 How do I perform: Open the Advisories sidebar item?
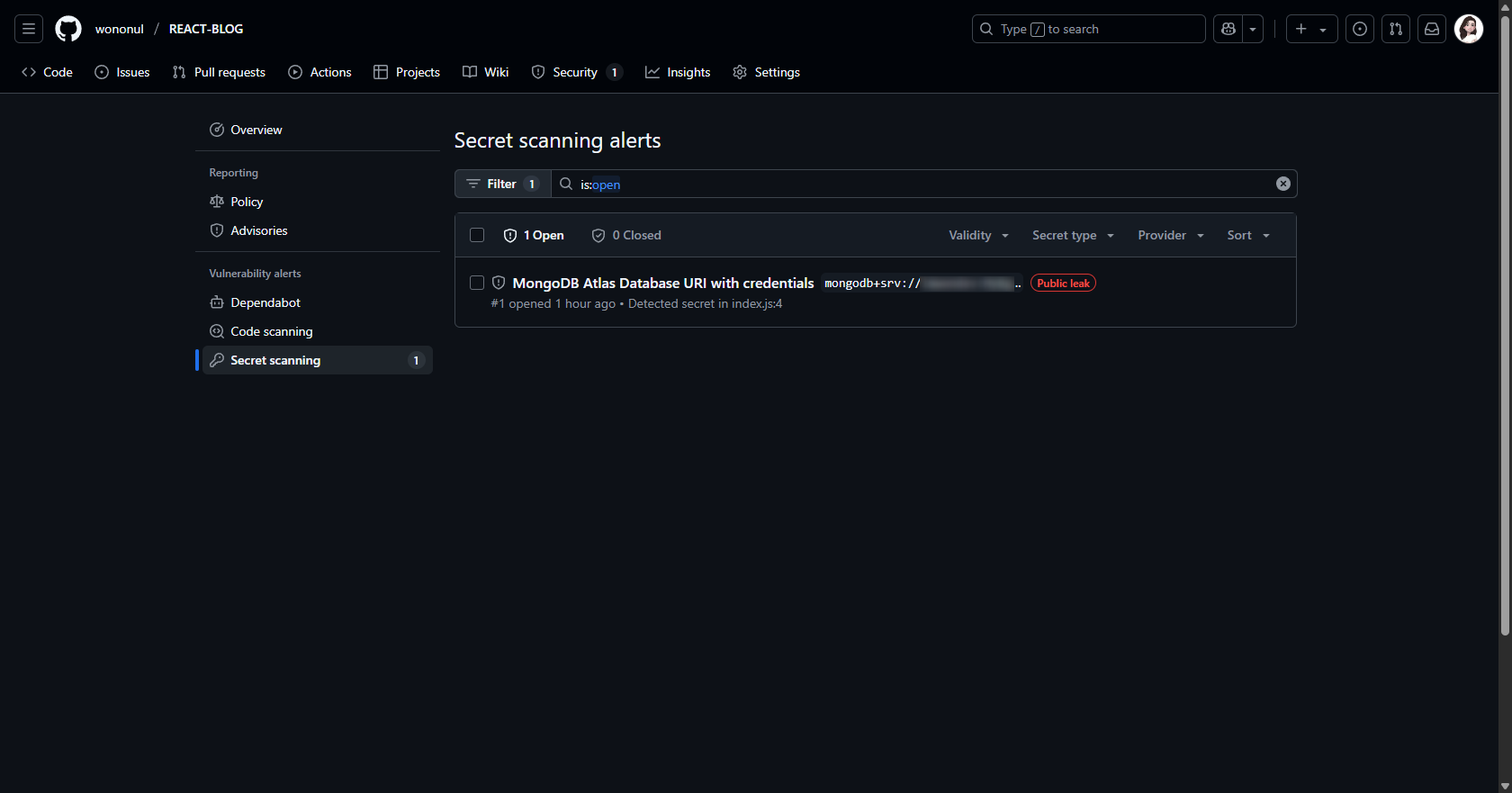point(318,230)
